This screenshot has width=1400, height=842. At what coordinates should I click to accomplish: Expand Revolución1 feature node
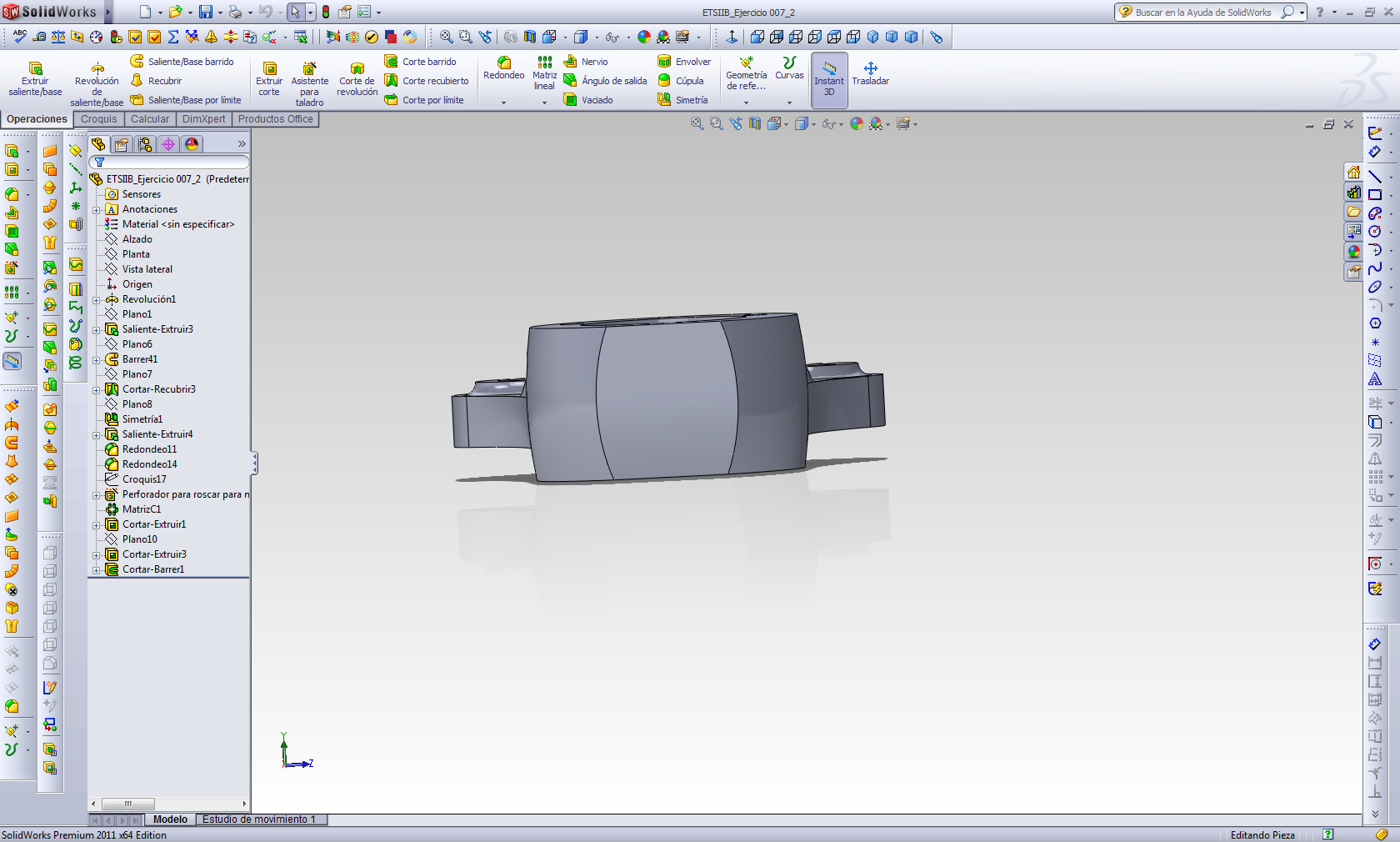97,300
